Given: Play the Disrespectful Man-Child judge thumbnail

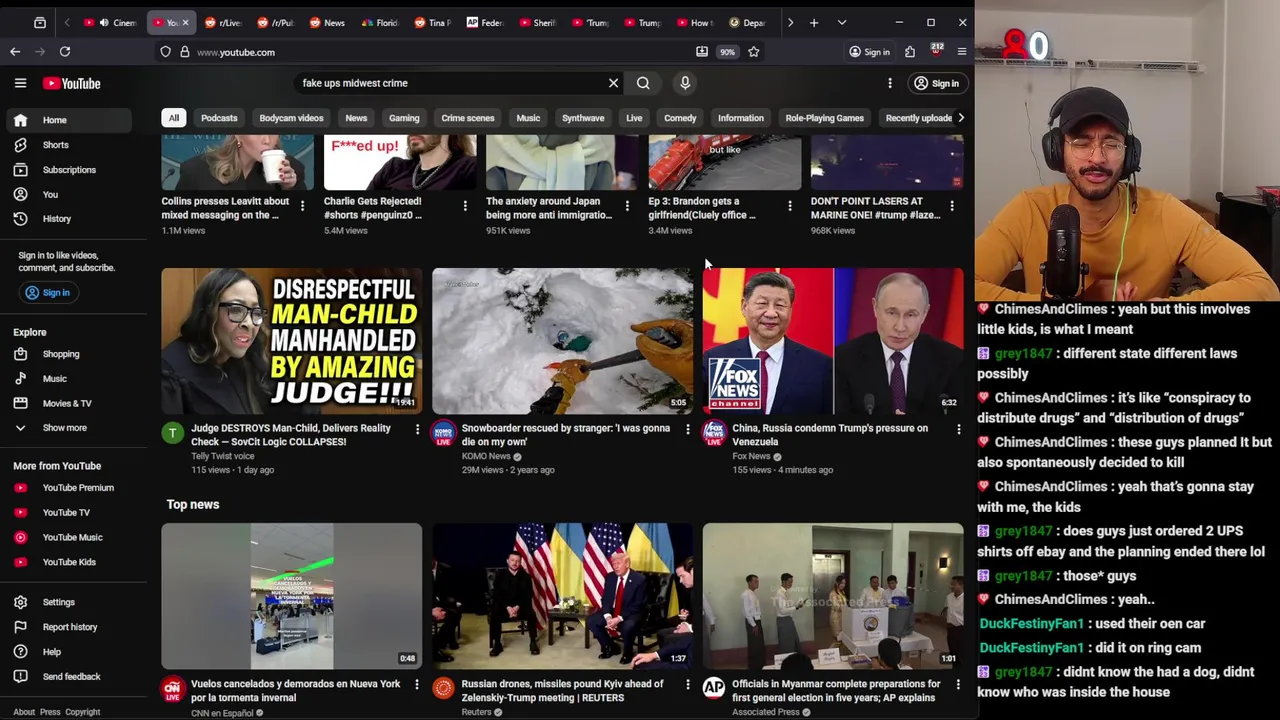Looking at the screenshot, I should 292,341.
